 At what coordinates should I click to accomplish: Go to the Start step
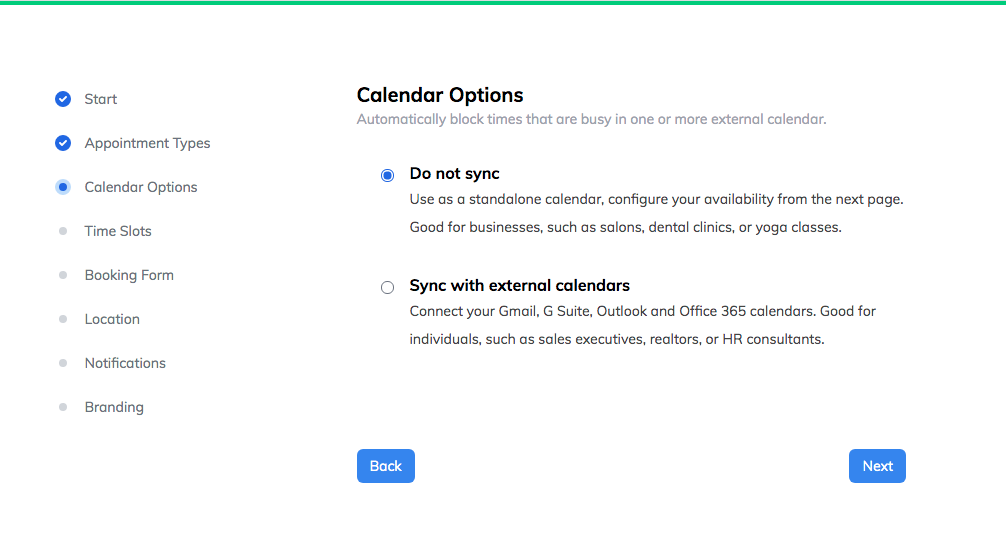click(101, 99)
